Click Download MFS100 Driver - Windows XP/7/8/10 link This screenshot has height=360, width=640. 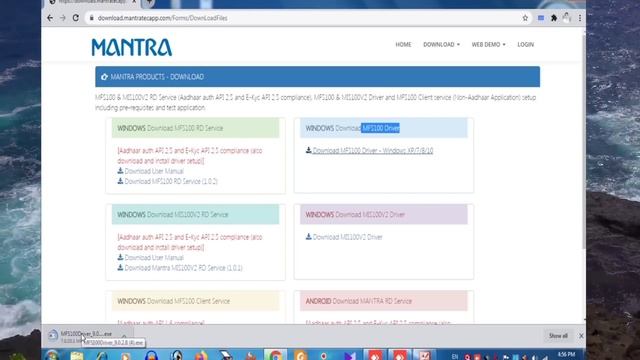pos(373,151)
